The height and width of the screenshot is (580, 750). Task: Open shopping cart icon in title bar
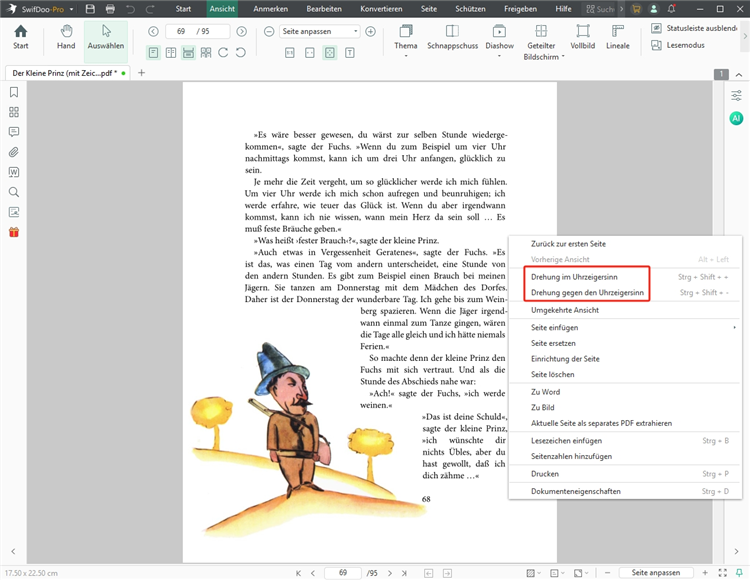pos(636,9)
